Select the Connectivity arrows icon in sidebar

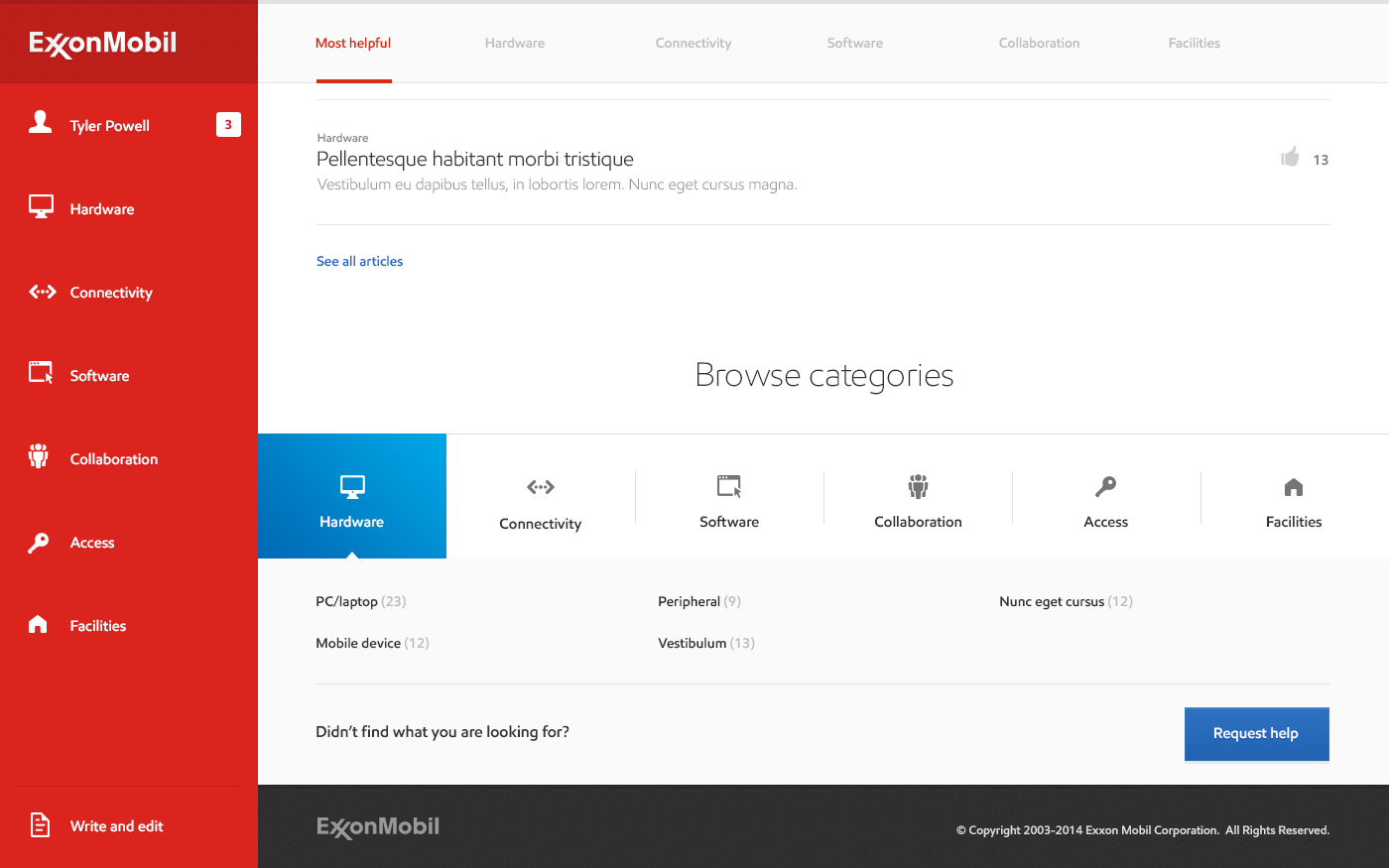(x=42, y=292)
